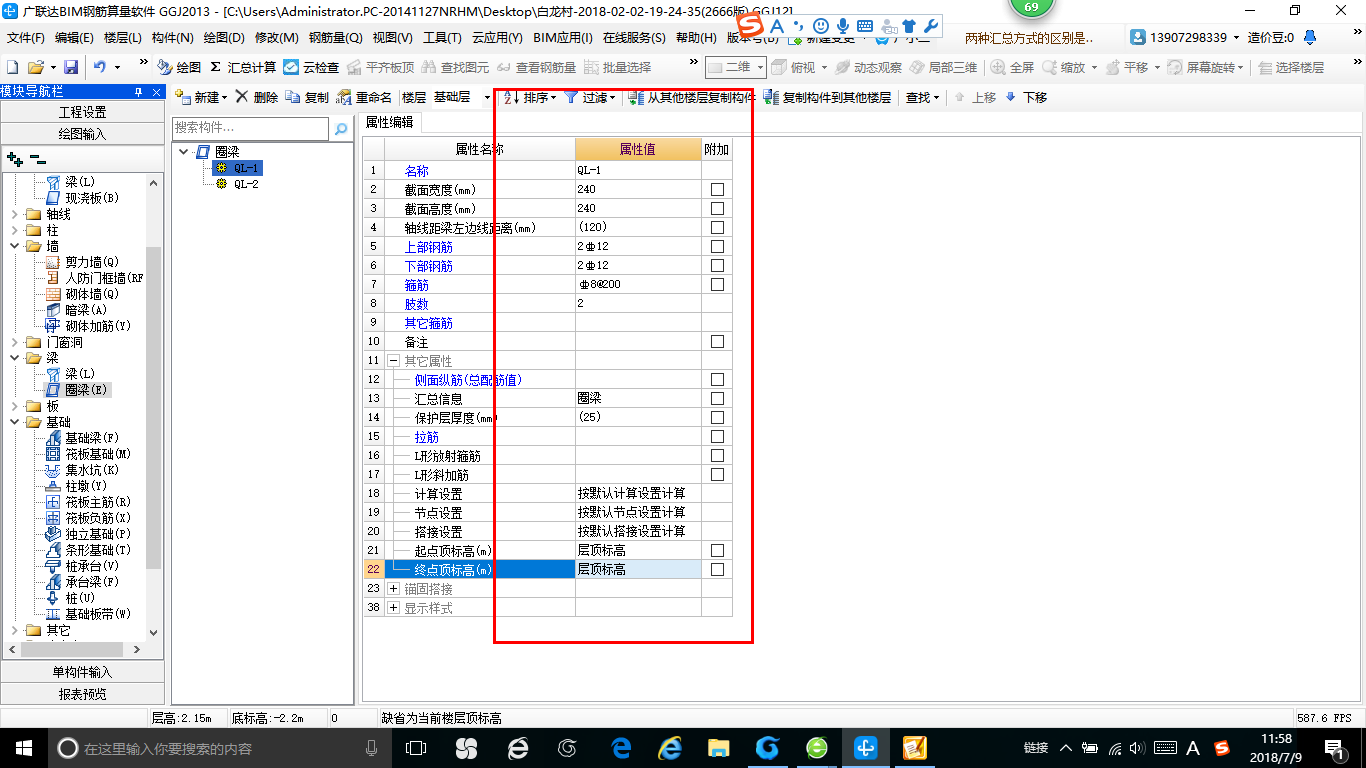Click the 绘图输入 panel button
1366x768 pixels.
coord(82,133)
